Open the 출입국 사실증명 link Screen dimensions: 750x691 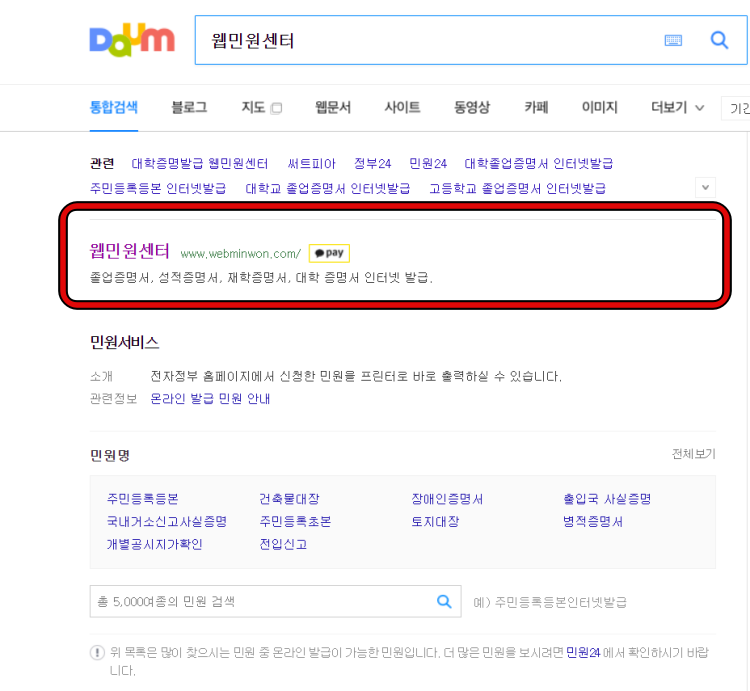[x=607, y=499]
